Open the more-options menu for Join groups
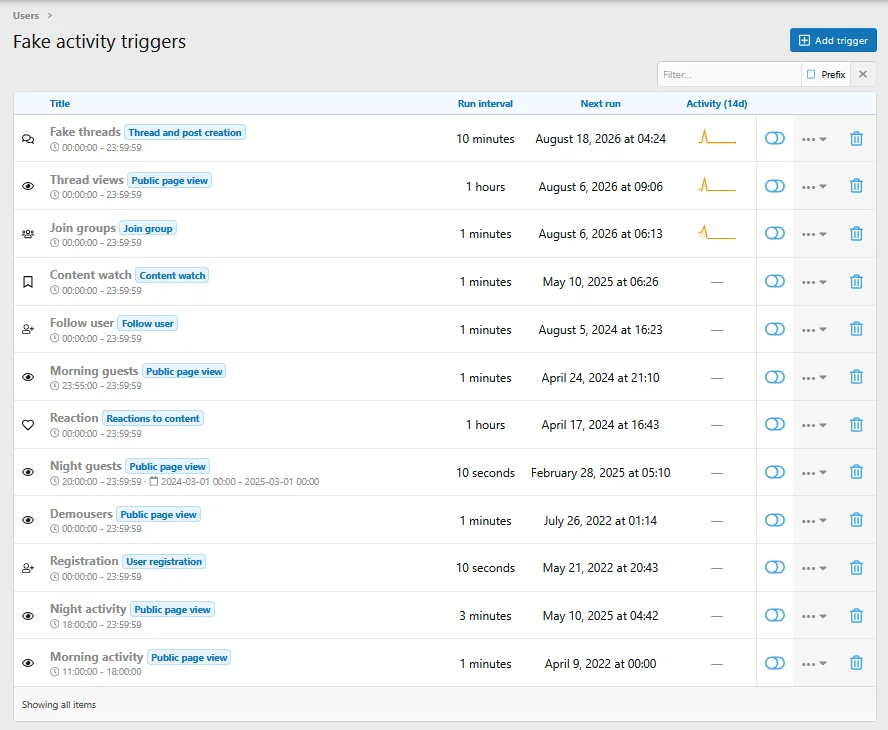Viewport: 888px width, 730px height. (814, 234)
